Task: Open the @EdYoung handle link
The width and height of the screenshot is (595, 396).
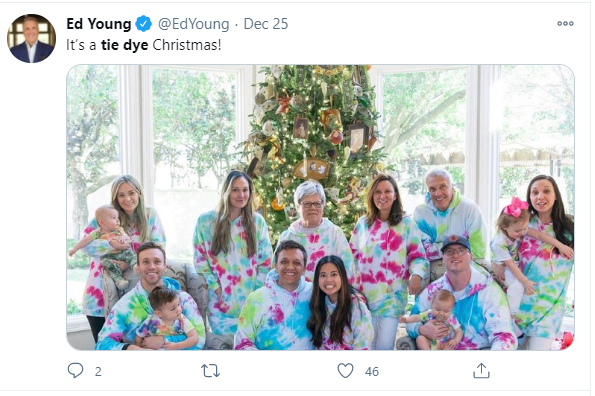Action: (x=194, y=24)
